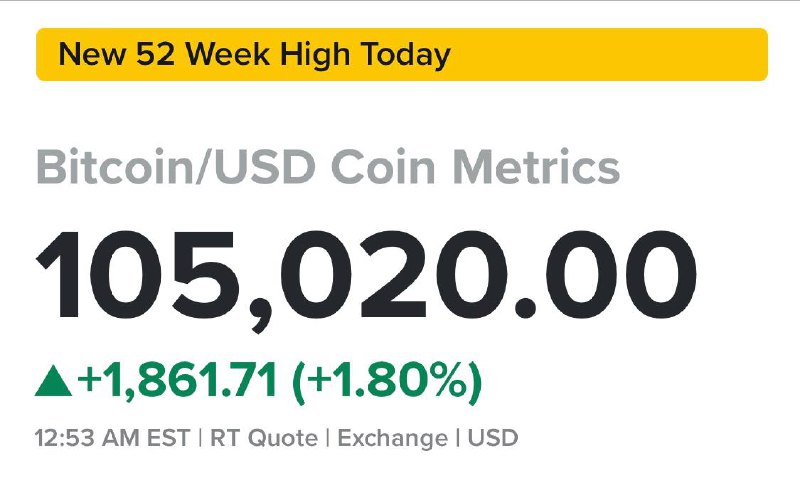Click the word Week in the banner
800x500 pixels.
[228, 54]
